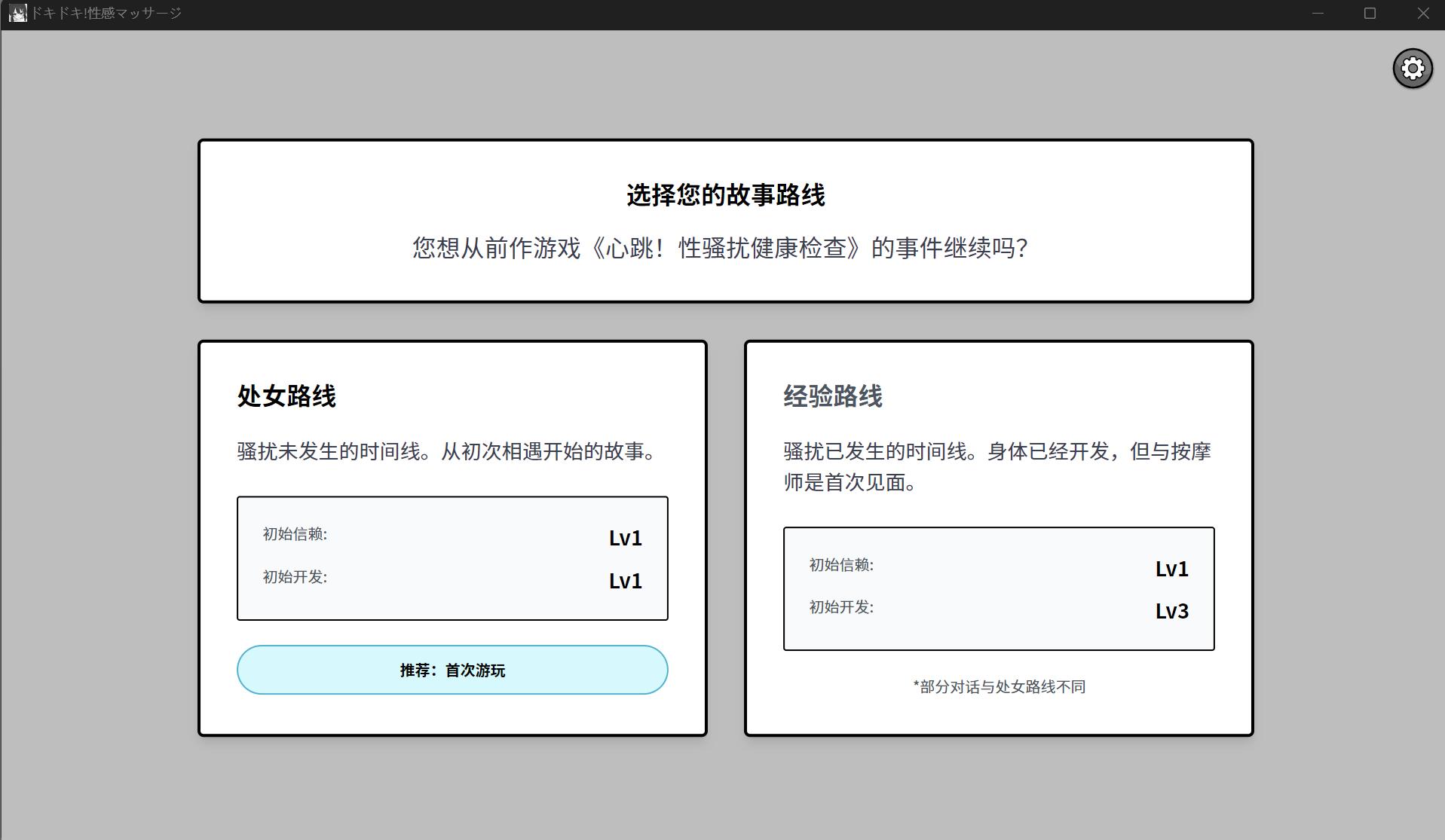Select the 经验路线 card title

tap(832, 396)
